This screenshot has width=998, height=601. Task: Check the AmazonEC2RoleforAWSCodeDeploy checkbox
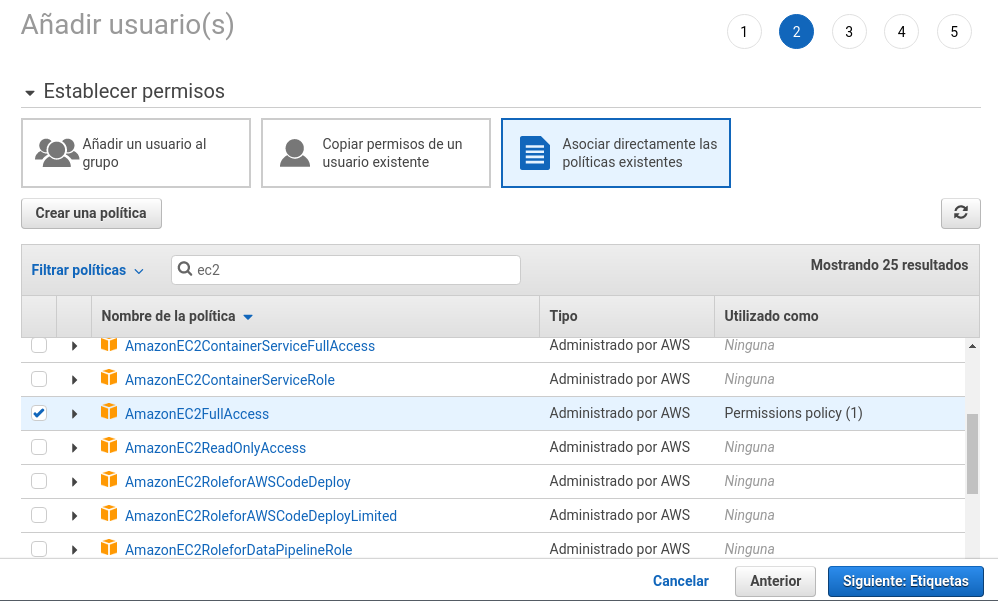point(39,481)
